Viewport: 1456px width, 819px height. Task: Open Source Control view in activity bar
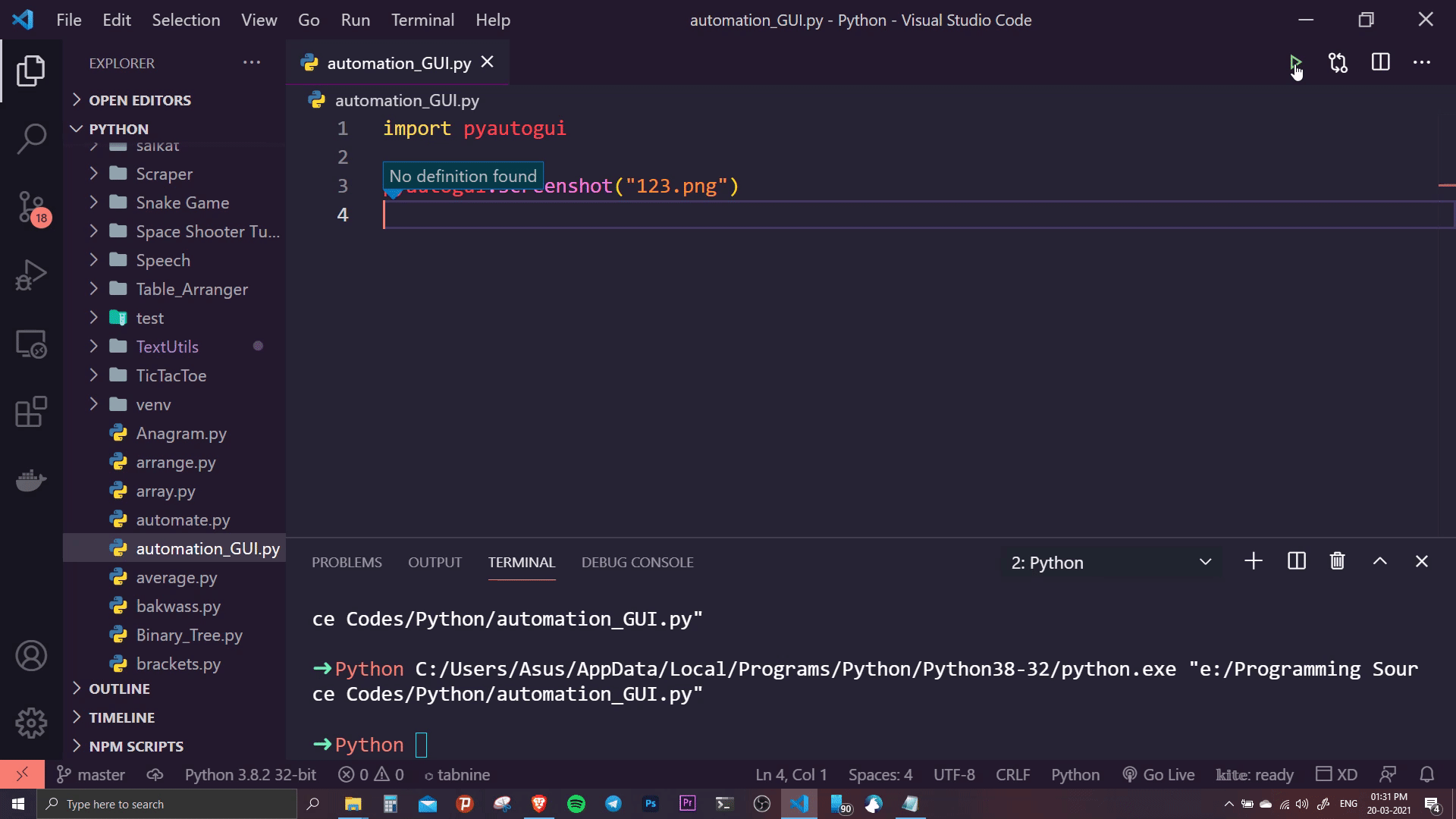coord(31,206)
